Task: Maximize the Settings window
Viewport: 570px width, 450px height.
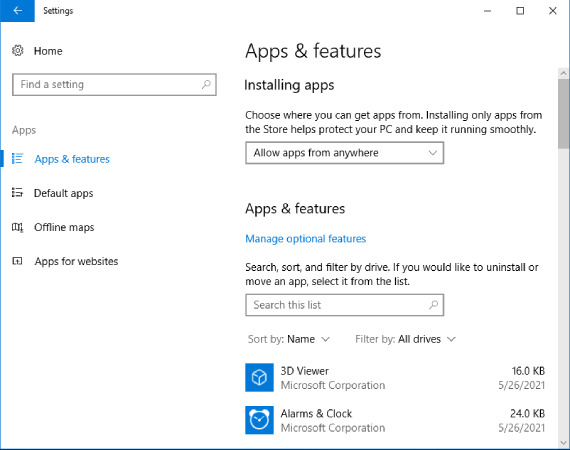Action: pyautogui.click(x=520, y=11)
